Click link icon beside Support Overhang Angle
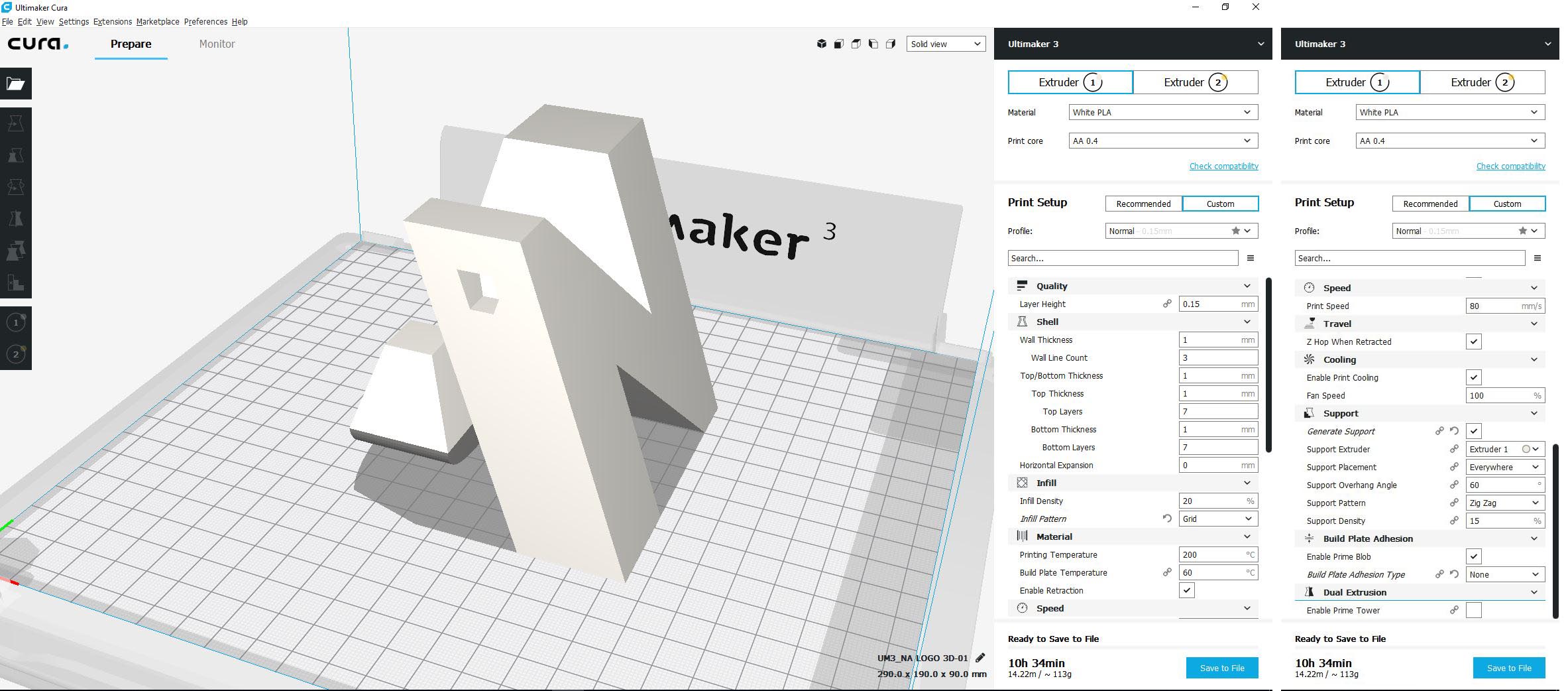 [x=1454, y=485]
